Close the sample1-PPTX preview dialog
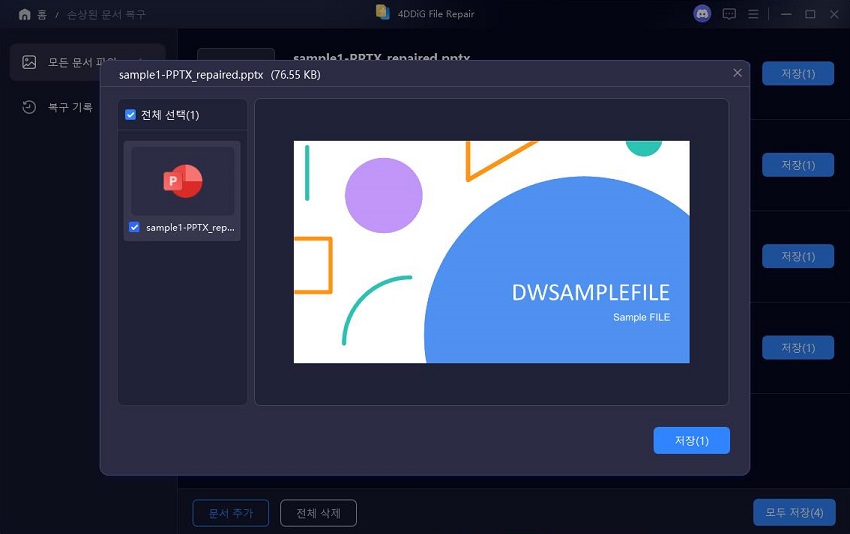 click(x=737, y=73)
